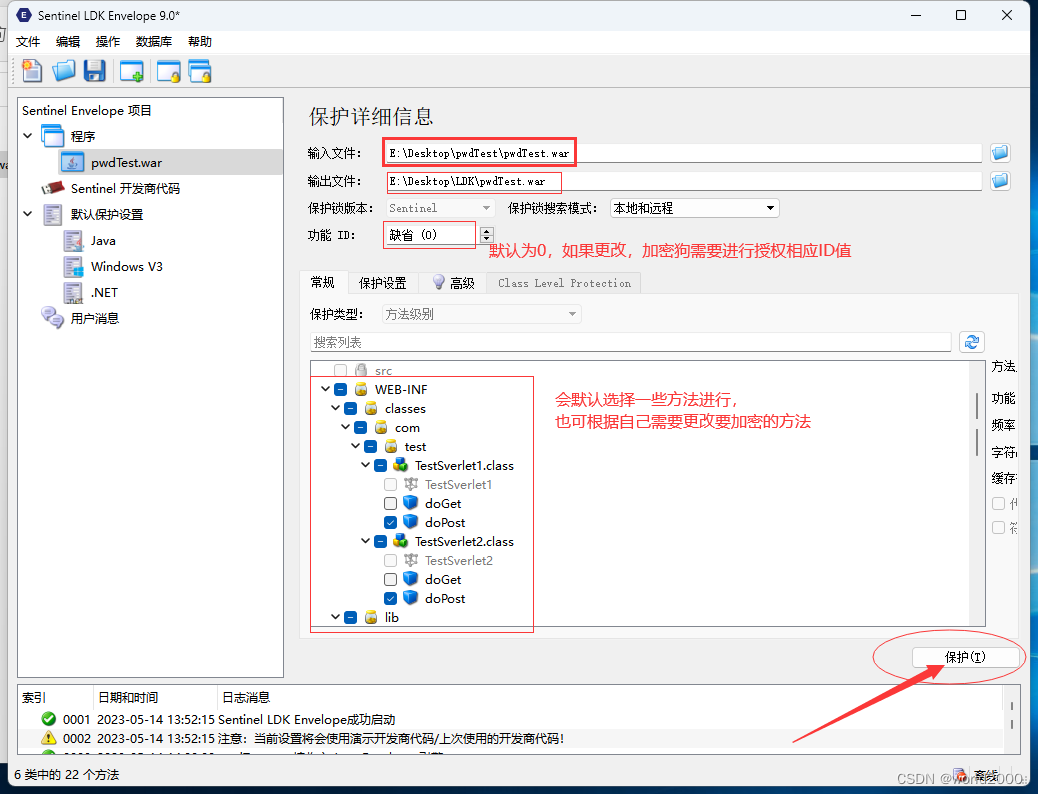Click the 保护(T) button

pyautogui.click(x=965, y=657)
